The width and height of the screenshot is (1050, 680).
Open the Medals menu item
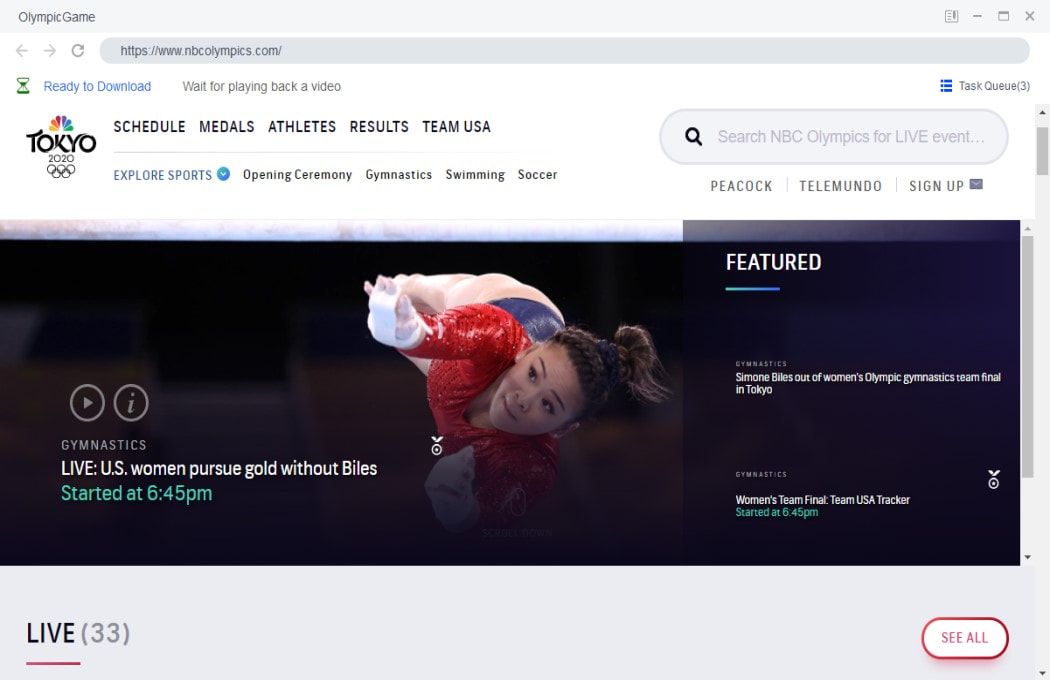coord(227,127)
